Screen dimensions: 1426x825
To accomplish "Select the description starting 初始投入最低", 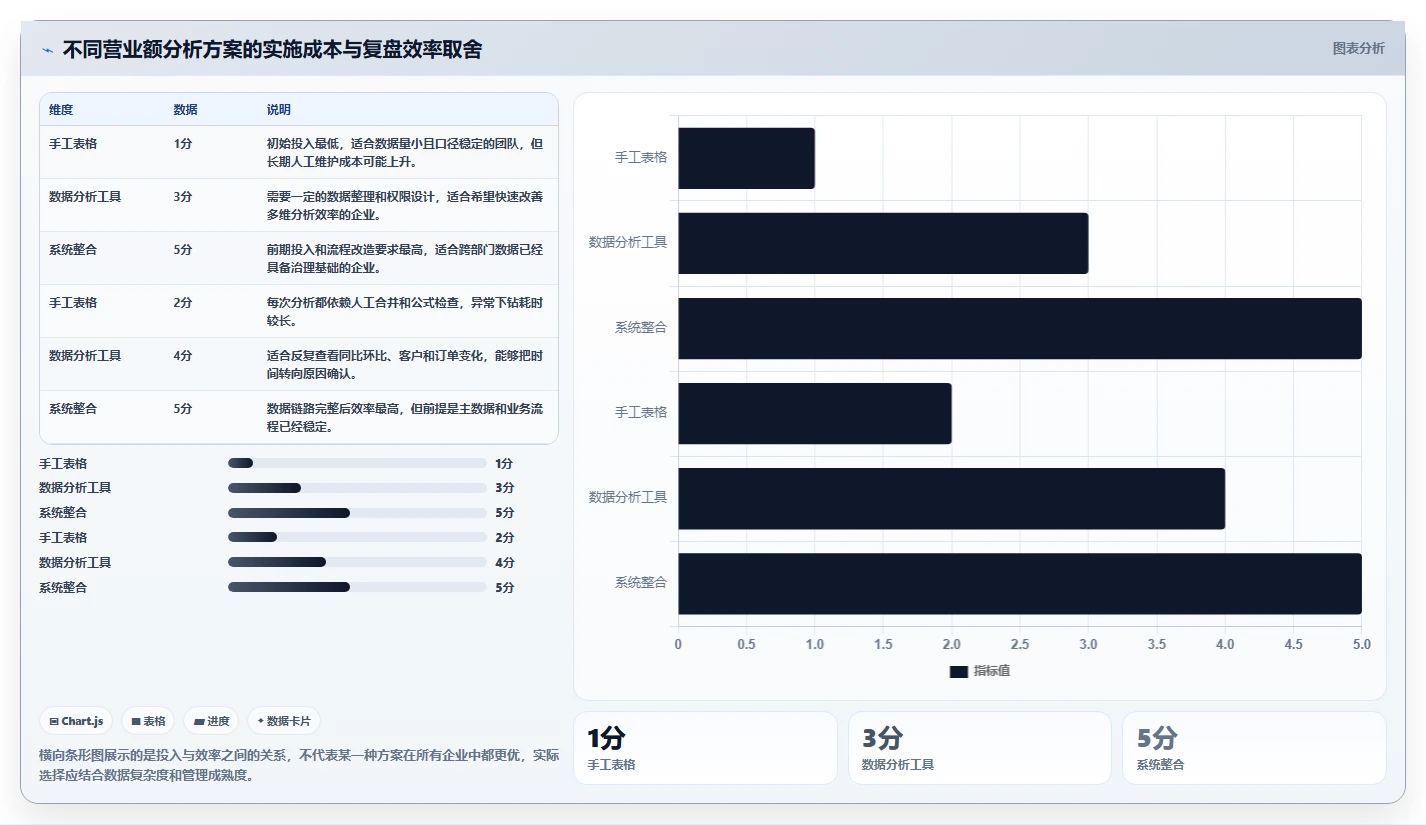I will [405, 152].
